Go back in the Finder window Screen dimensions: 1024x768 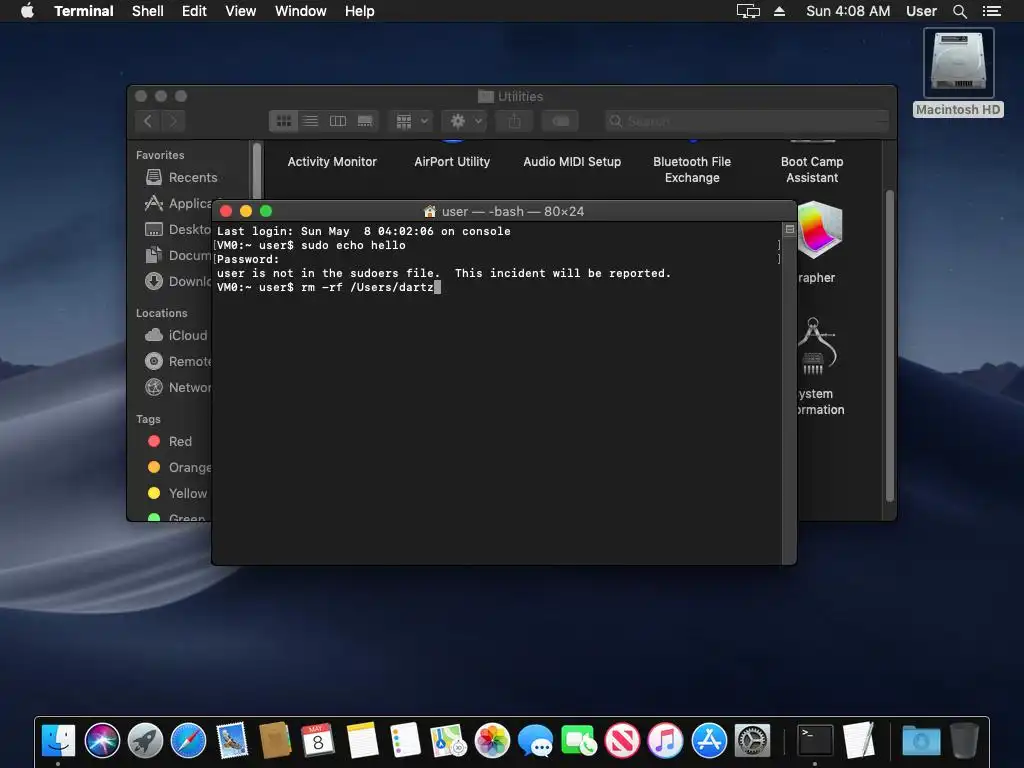coord(148,121)
